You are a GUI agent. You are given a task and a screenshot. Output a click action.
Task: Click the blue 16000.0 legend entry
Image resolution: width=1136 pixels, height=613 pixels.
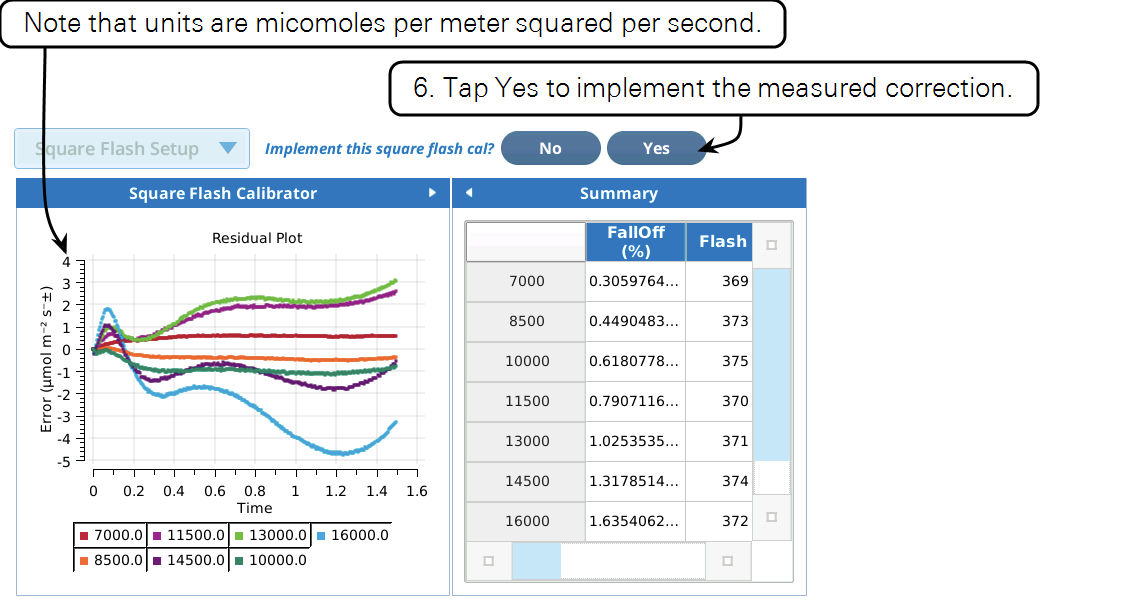pos(352,536)
